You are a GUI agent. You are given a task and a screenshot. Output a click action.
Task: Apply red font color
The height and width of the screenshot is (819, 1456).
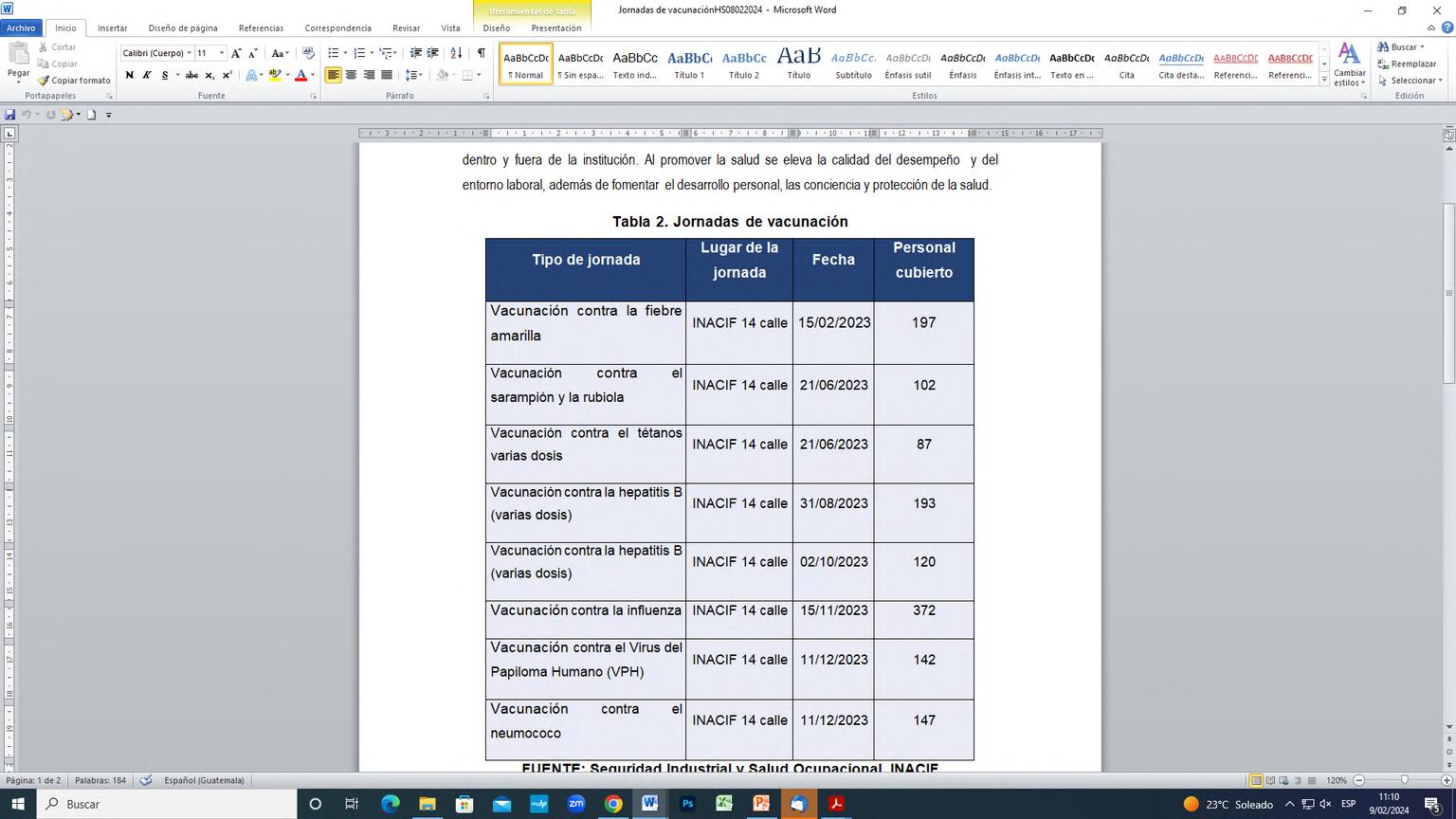(300, 75)
